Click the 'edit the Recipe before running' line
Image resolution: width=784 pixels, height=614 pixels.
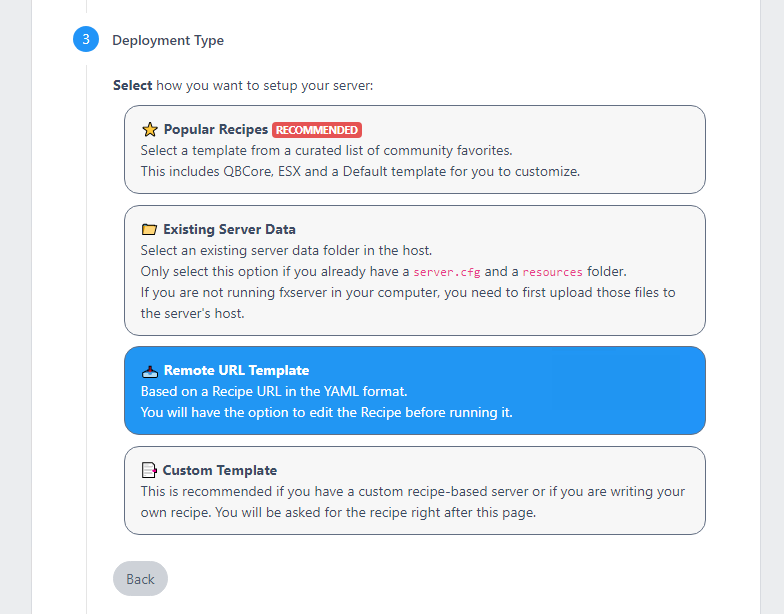coord(326,412)
